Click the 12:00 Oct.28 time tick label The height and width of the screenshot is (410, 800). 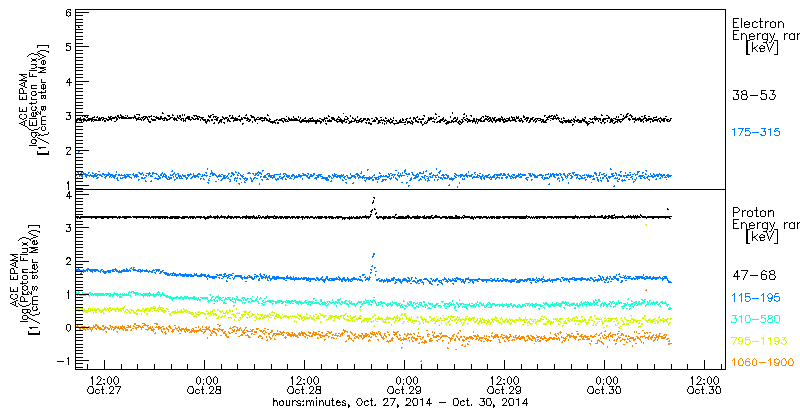pos(305,385)
